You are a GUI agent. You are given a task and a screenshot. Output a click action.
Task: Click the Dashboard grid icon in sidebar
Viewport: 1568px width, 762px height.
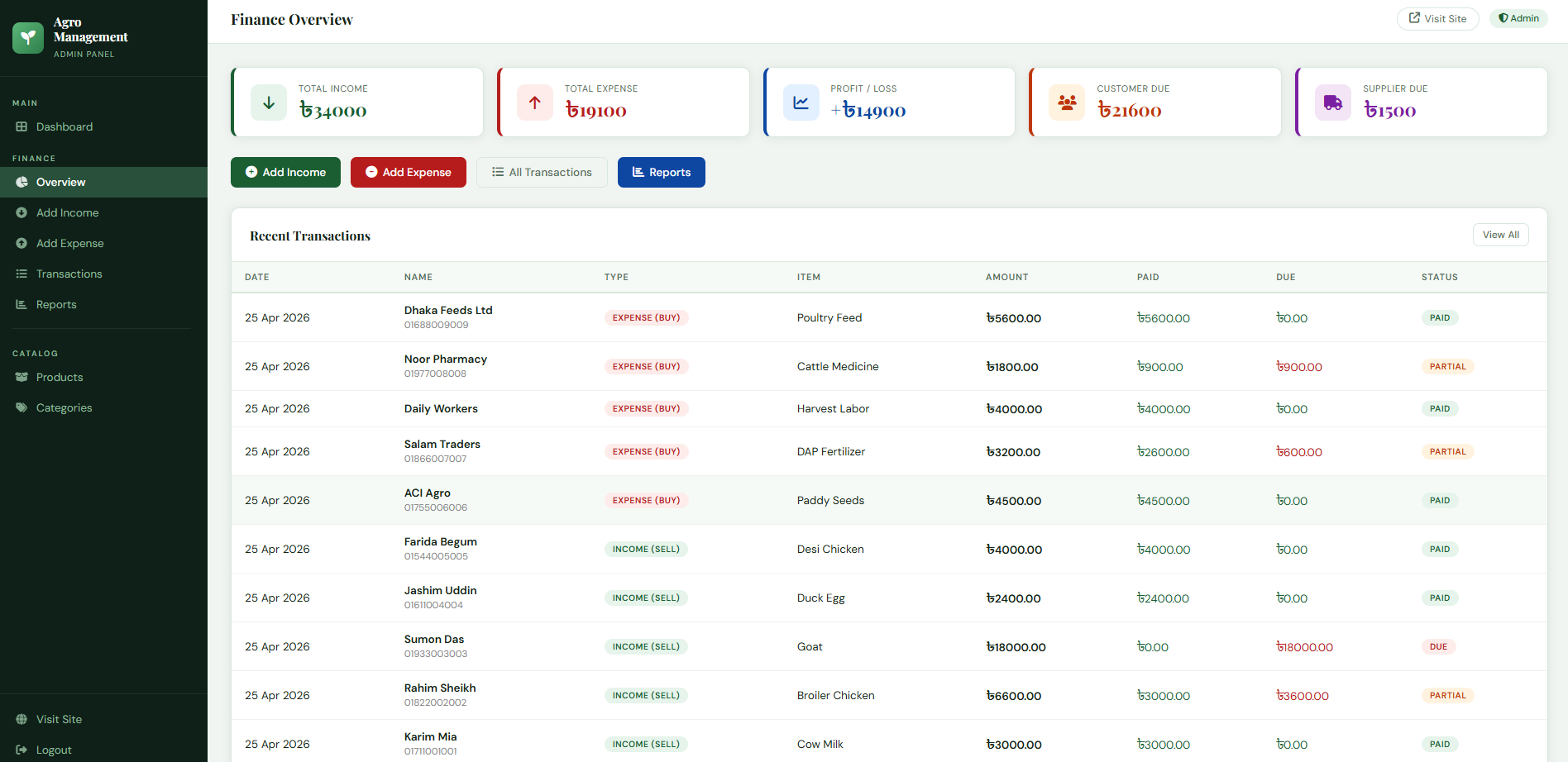[22, 126]
